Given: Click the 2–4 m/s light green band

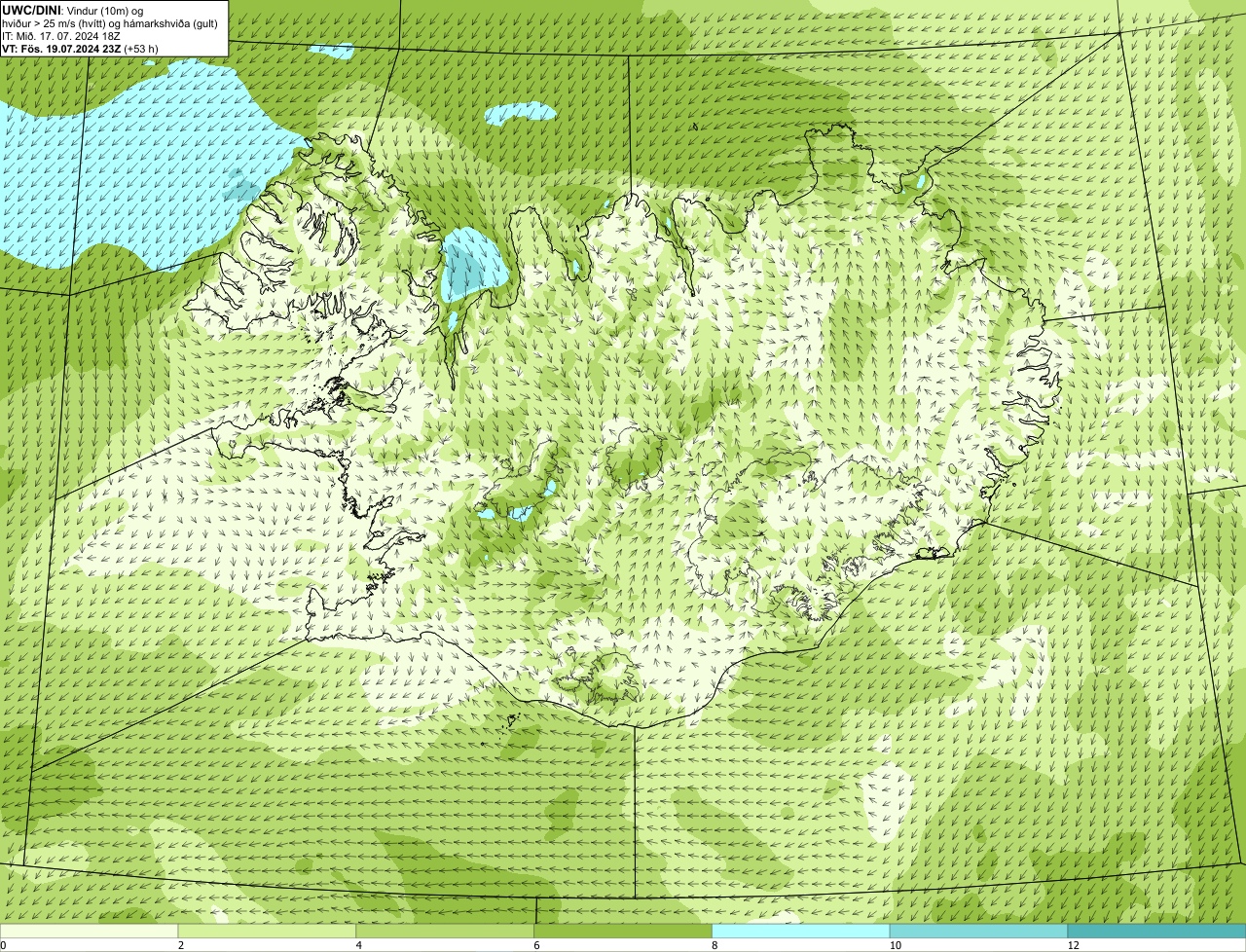Looking at the screenshot, I should pos(268,931).
